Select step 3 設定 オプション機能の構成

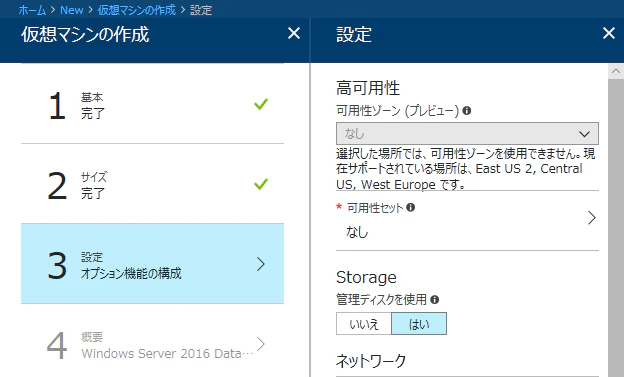tap(152, 264)
